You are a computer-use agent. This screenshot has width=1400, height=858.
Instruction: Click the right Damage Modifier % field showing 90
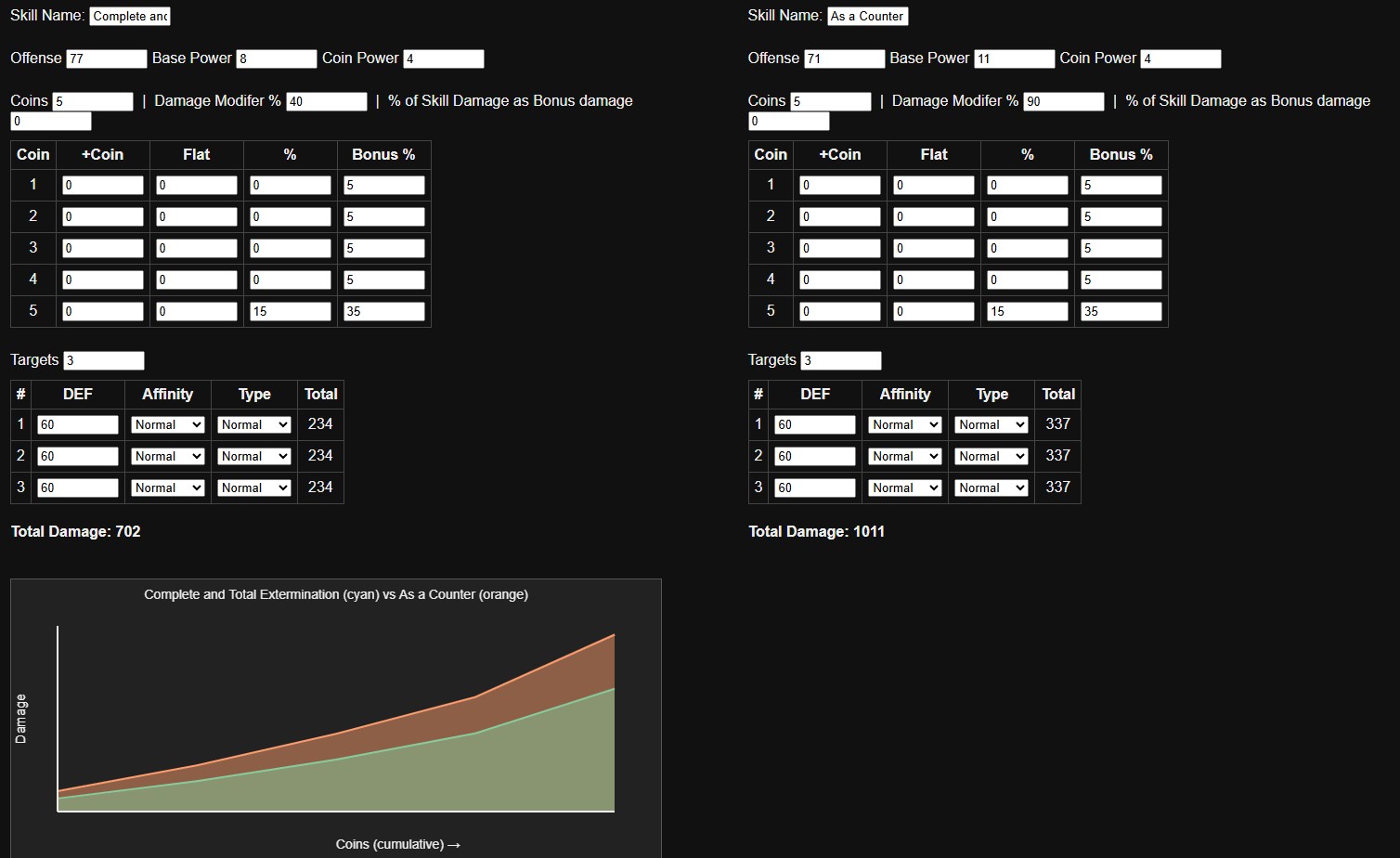tap(1064, 101)
